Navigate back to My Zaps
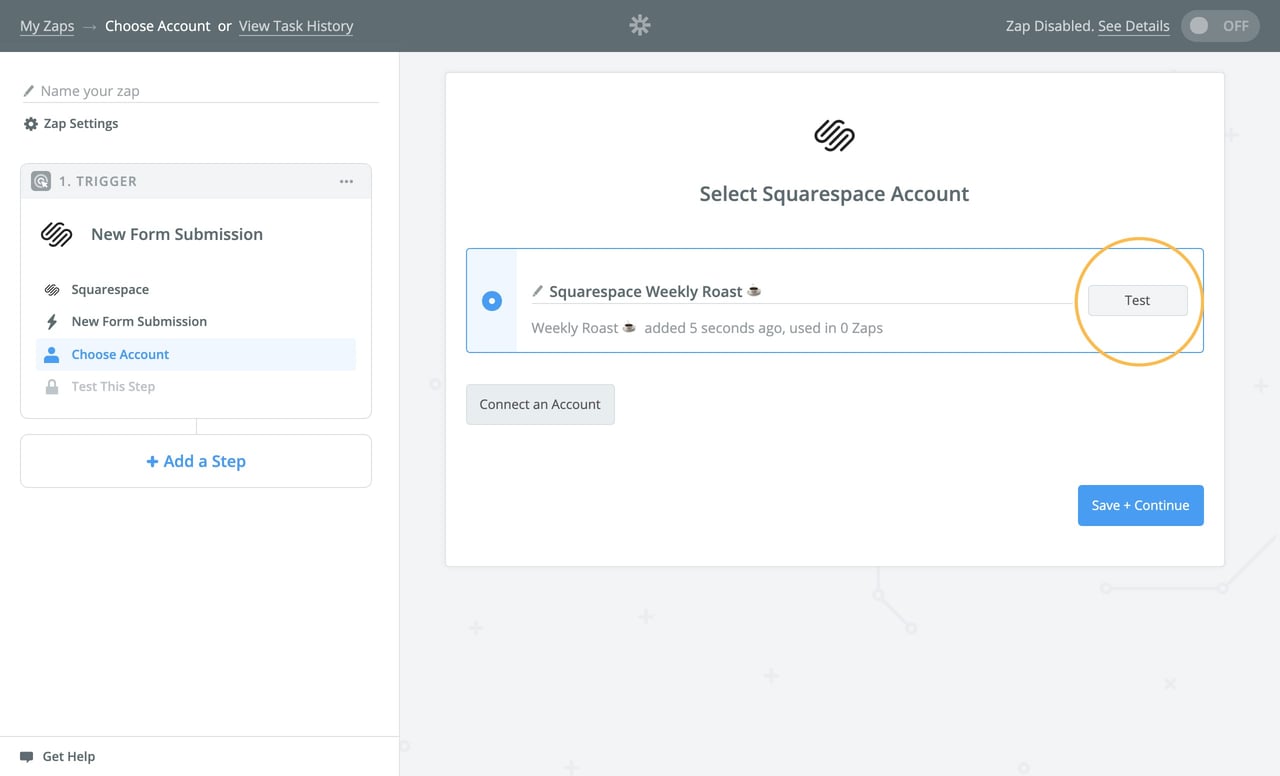The width and height of the screenshot is (1280, 776). click(x=47, y=26)
